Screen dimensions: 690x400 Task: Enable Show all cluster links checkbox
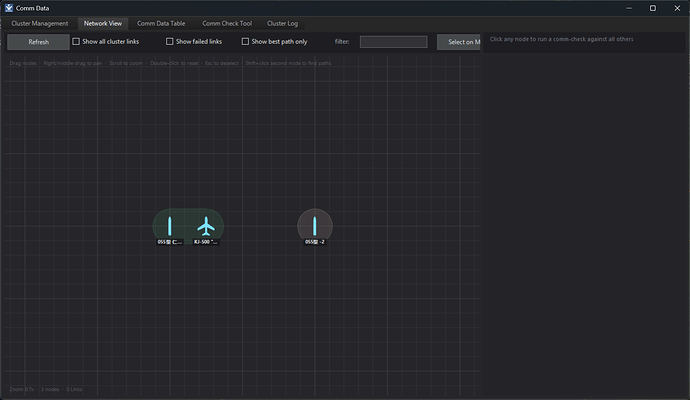[76, 41]
